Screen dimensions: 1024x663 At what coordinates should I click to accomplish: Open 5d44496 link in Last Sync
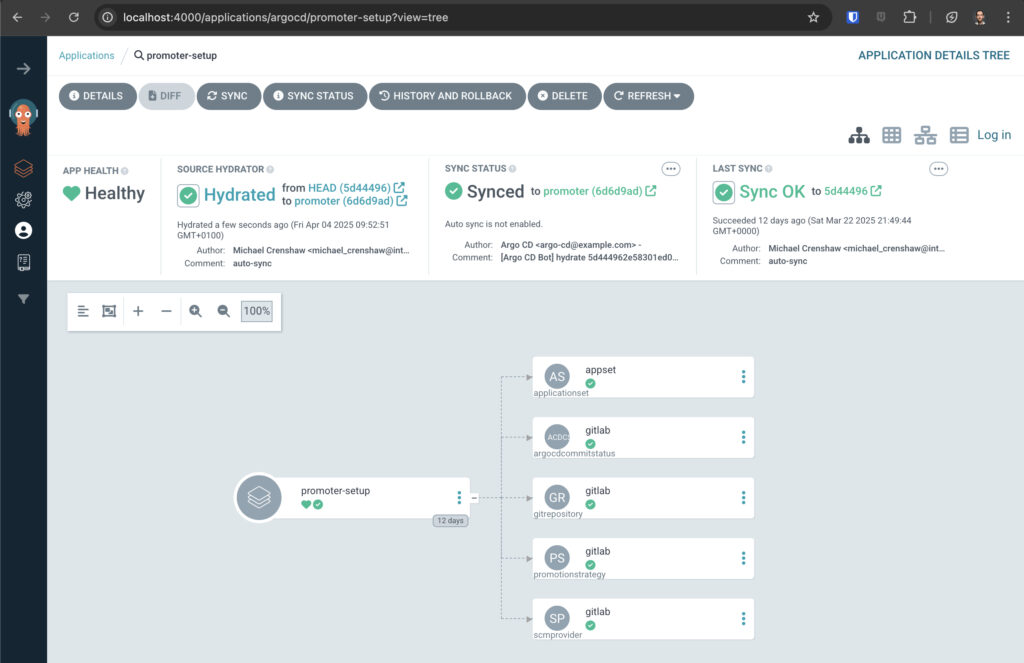point(846,191)
